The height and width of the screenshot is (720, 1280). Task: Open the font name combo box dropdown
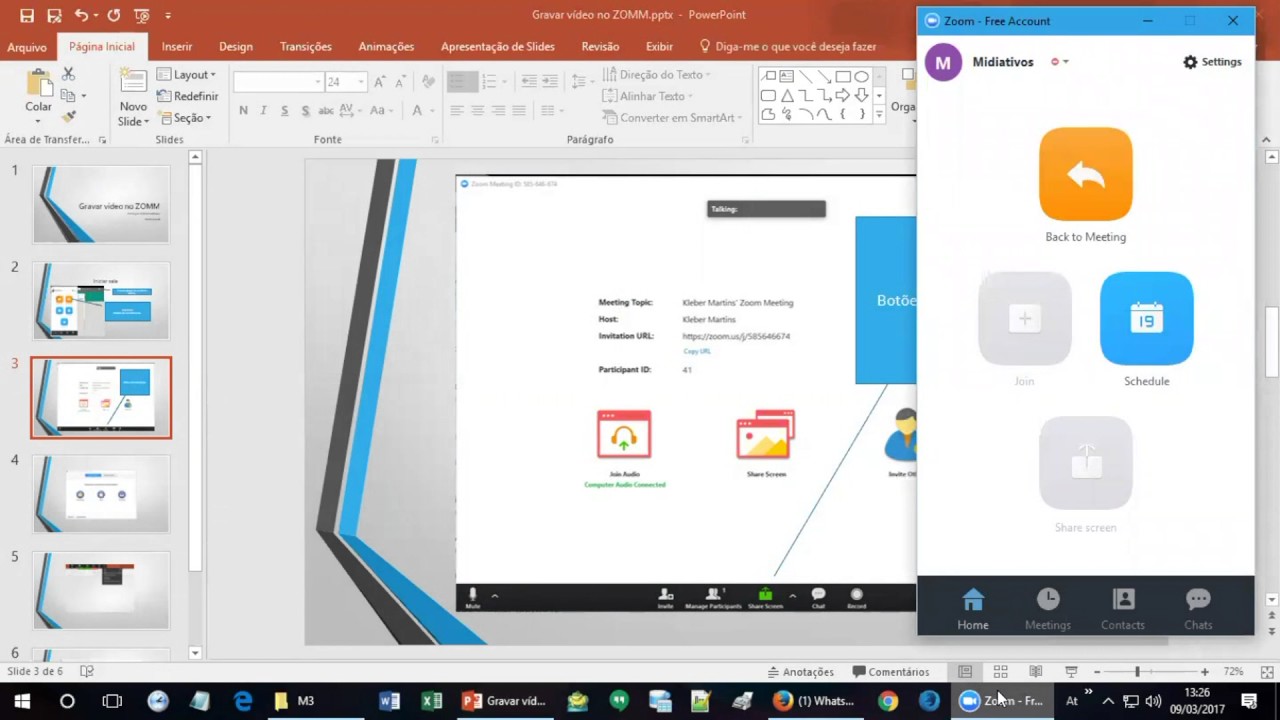[x=318, y=82]
